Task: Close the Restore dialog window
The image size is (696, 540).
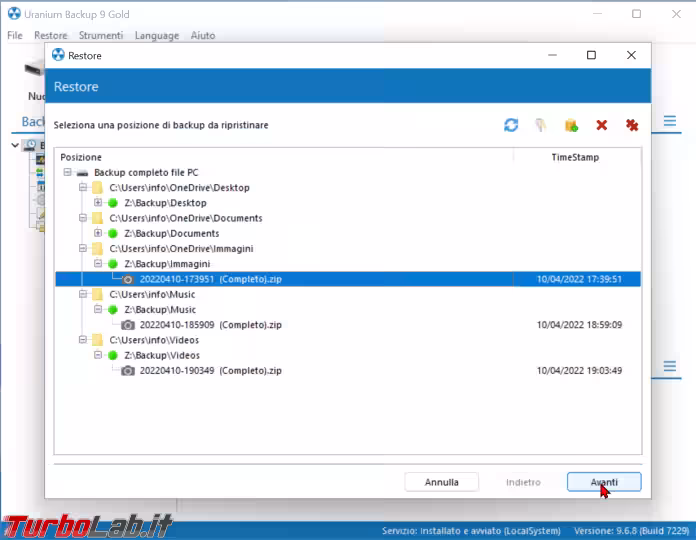Action: (x=631, y=55)
